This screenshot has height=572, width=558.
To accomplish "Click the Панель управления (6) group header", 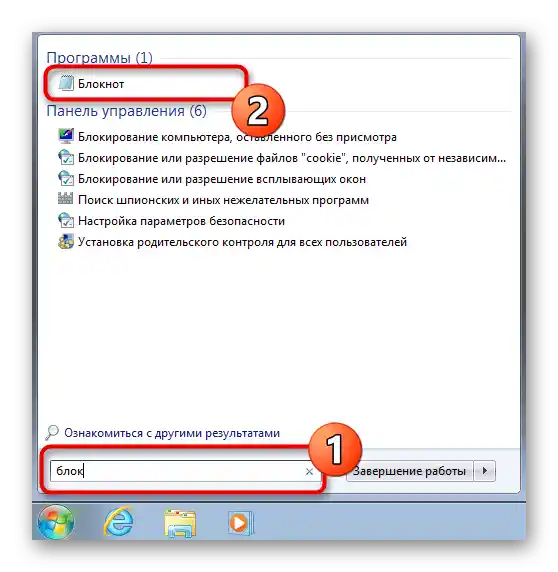I will [x=127, y=111].
